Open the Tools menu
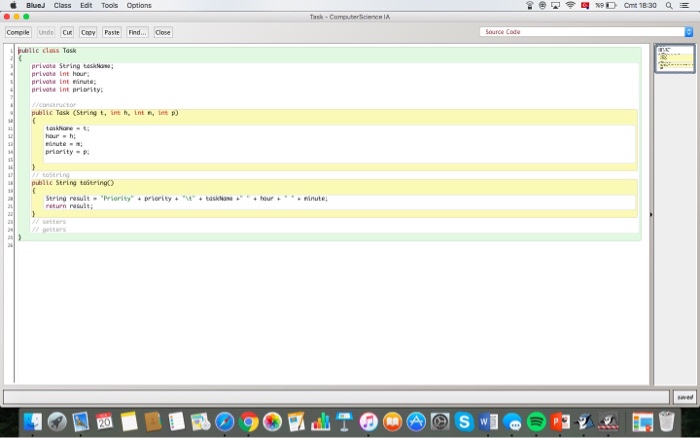Image resolution: width=700 pixels, height=438 pixels. point(109,5)
